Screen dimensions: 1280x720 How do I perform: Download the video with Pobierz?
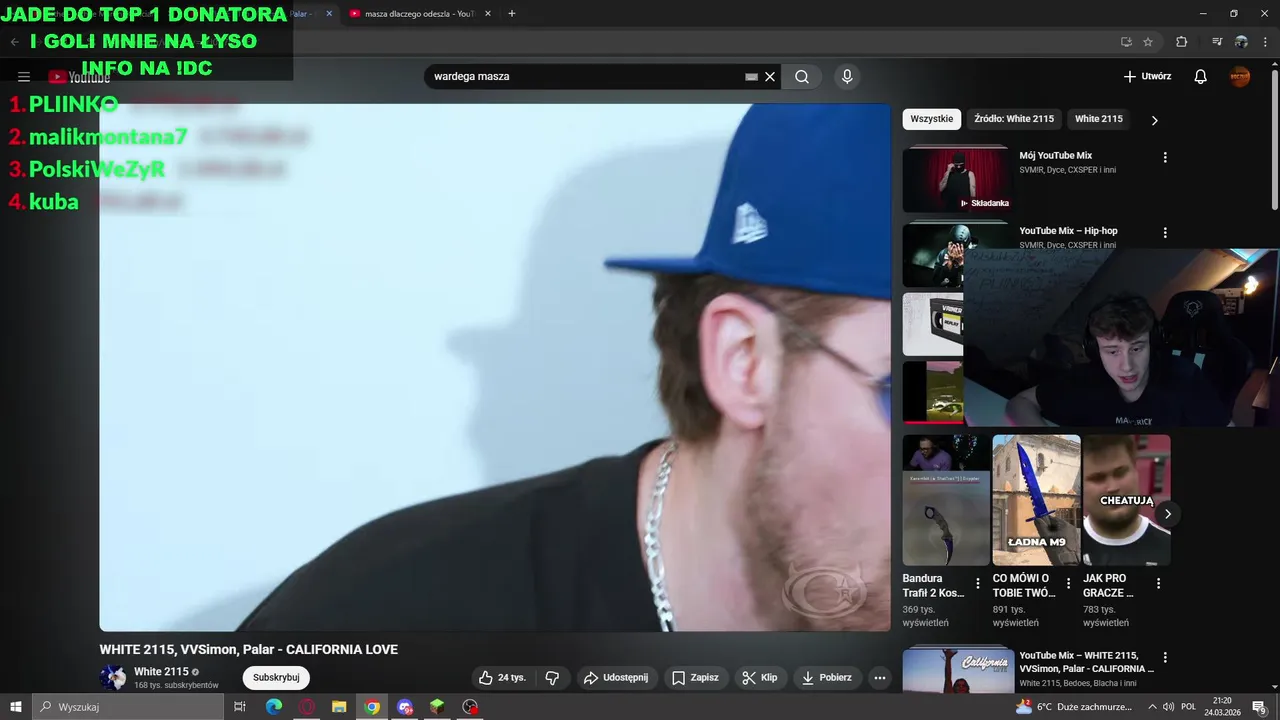(x=827, y=677)
